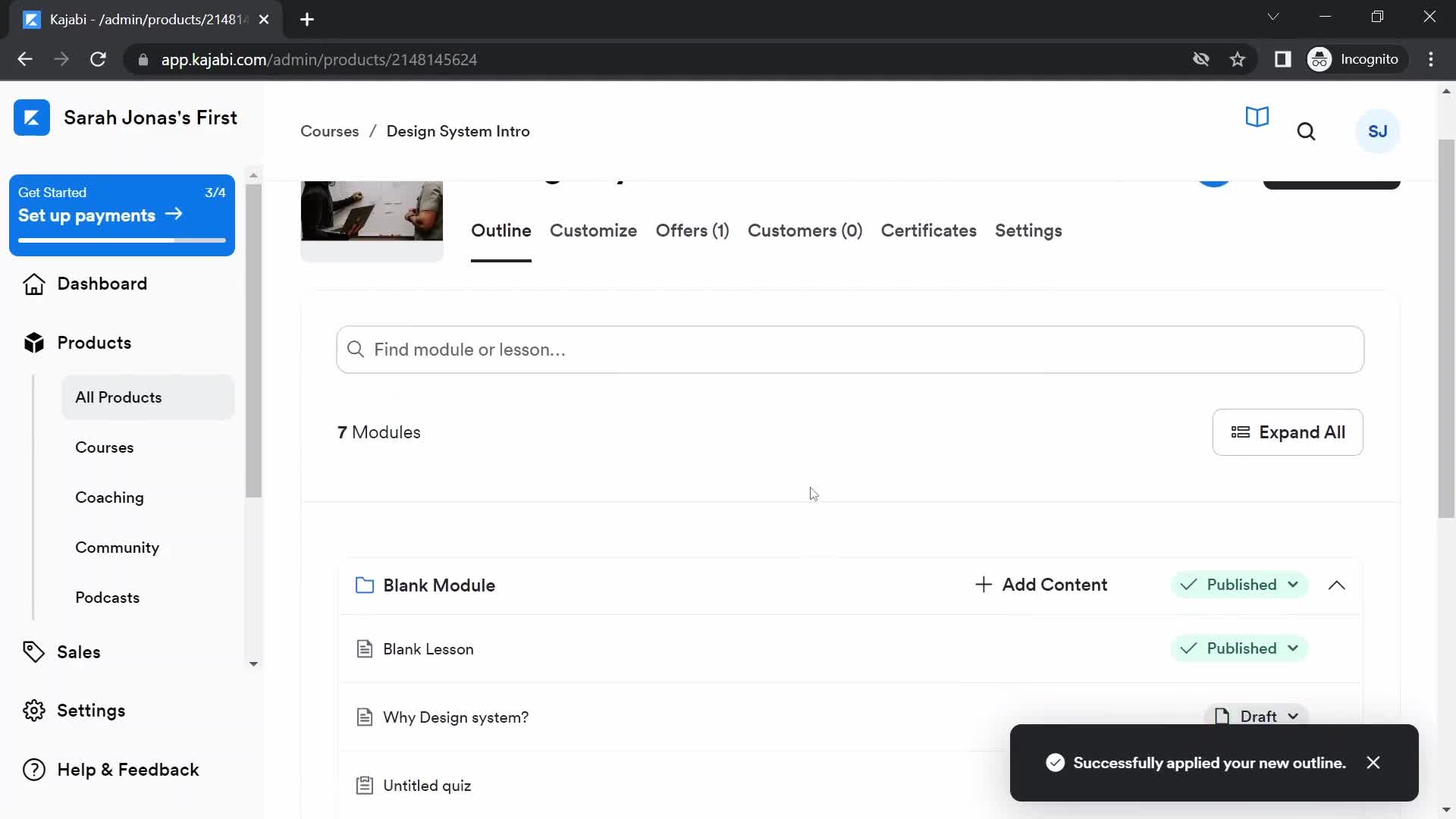Toggle Published status on Blank Lesson
1456x819 pixels.
[x=1240, y=648]
